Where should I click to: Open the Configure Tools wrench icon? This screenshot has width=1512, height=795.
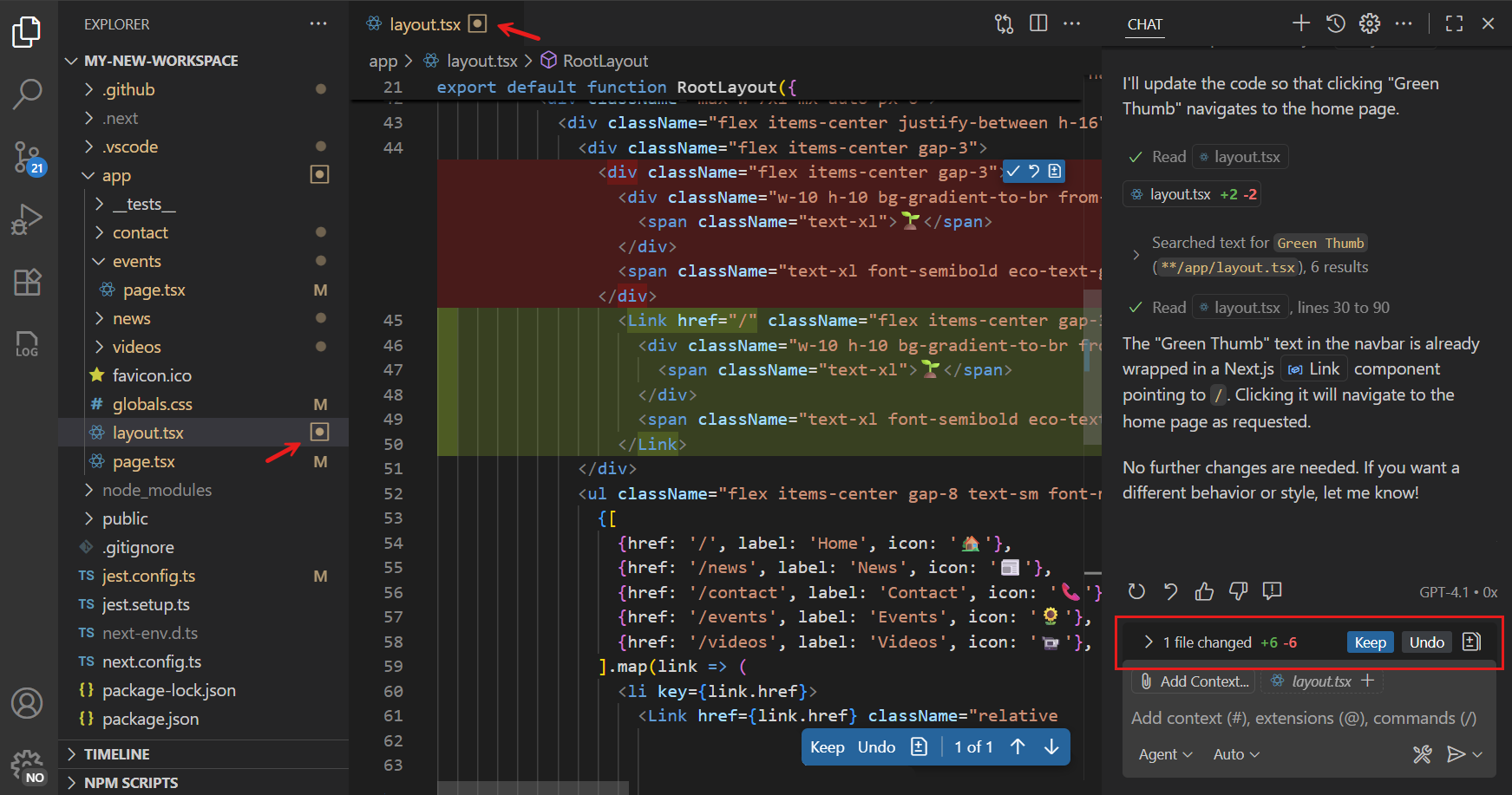pos(1422,754)
